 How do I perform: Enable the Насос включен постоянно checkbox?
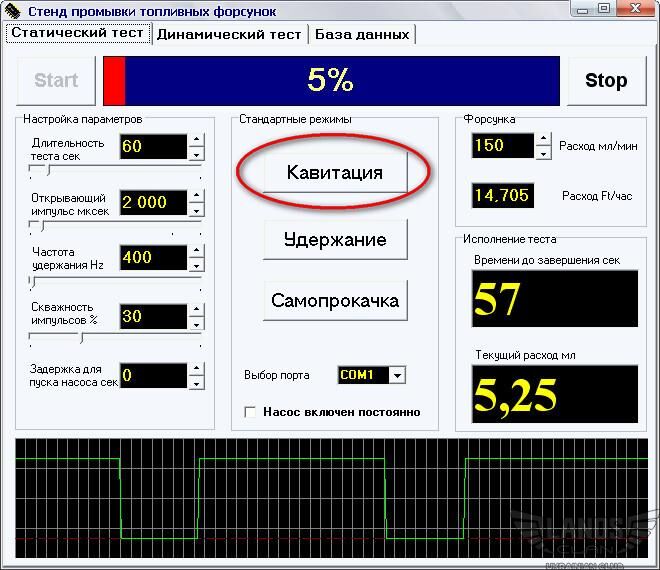pos(251,411)
